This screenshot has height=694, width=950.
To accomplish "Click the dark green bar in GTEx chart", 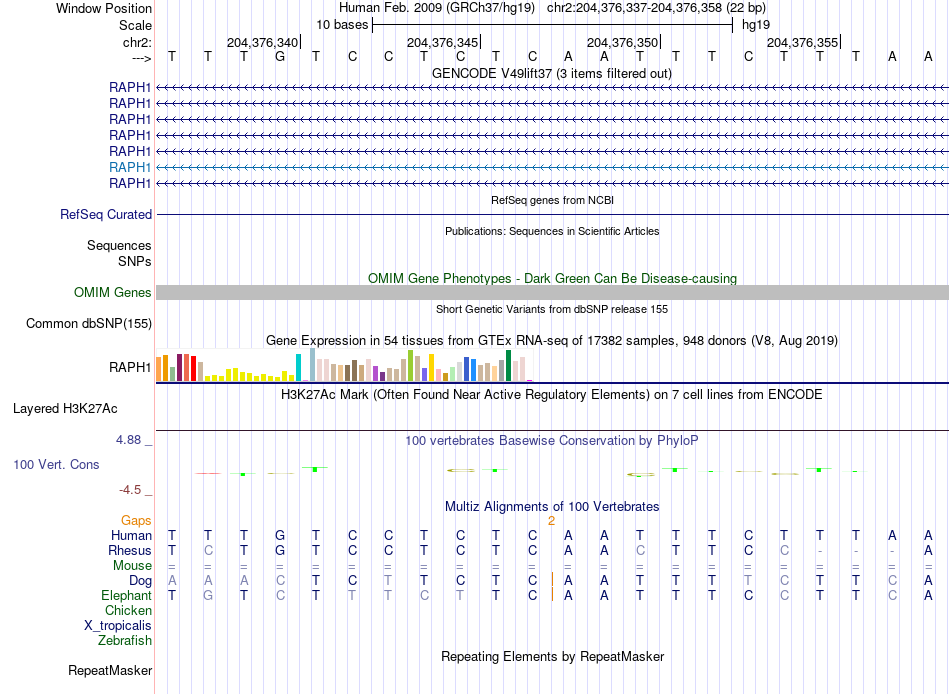I will point(509,365).
